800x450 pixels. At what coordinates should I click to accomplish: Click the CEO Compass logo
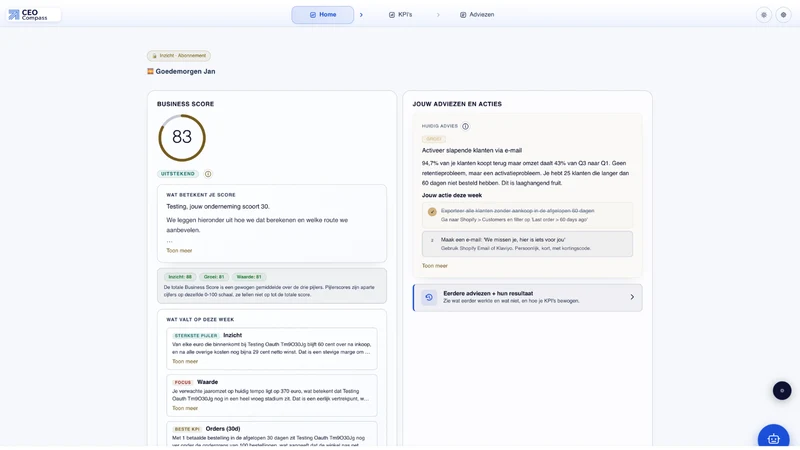34,15
